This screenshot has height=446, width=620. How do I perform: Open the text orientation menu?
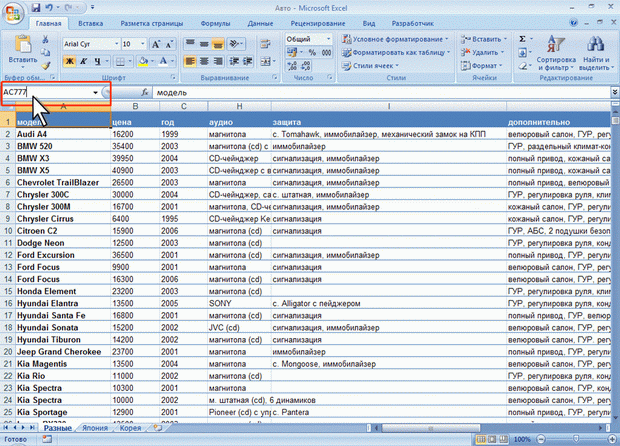(x=236, y=43)
